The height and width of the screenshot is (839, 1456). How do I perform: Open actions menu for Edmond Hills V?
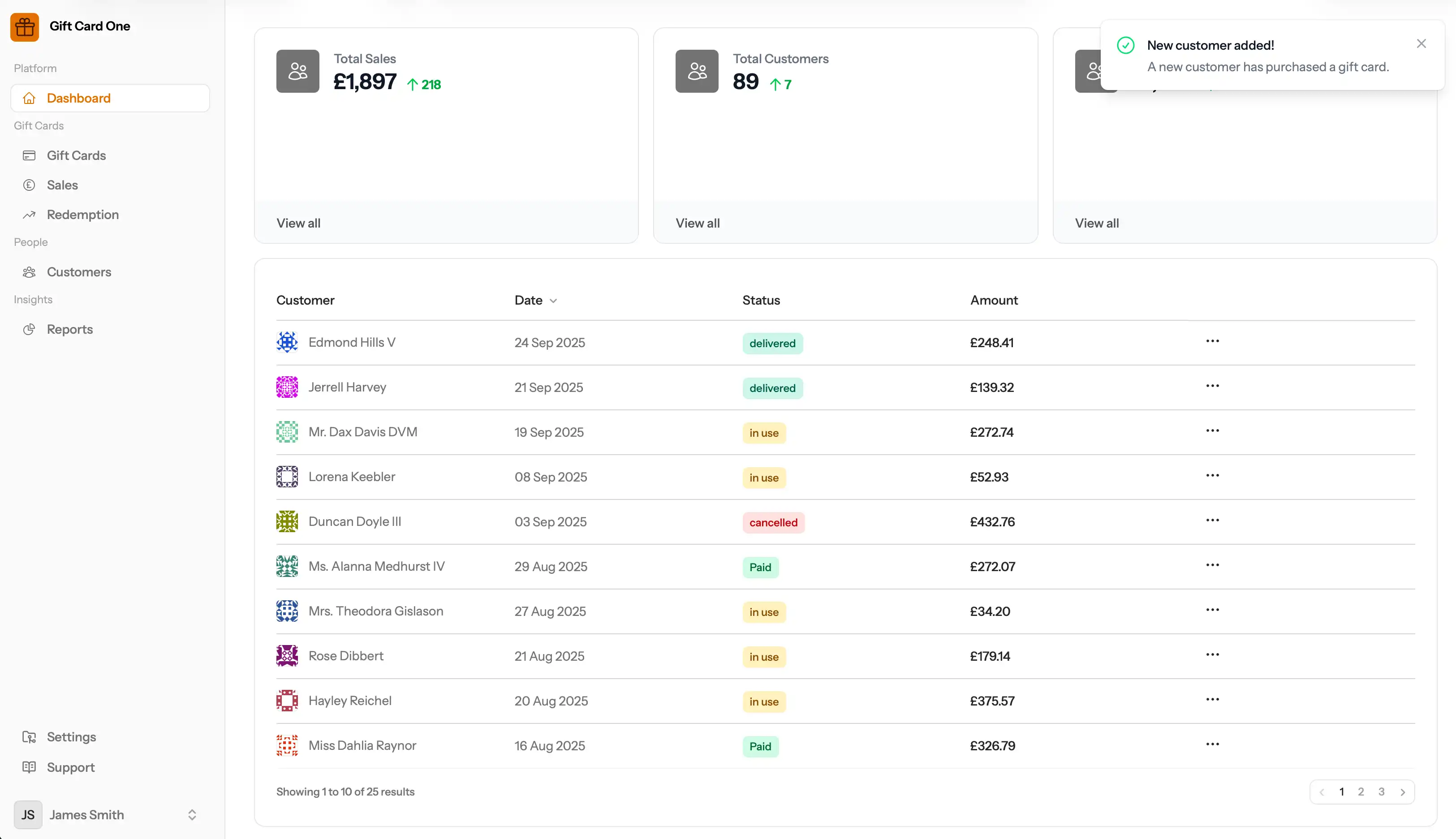tap(1212, 341)
